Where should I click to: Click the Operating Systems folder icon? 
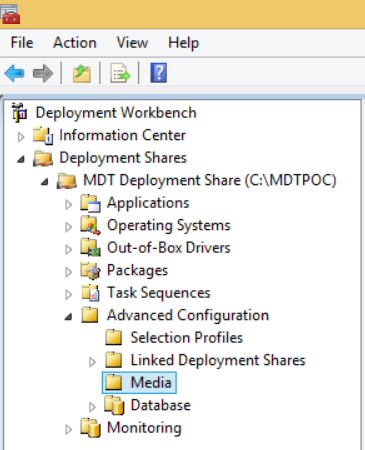click(90, 225)
